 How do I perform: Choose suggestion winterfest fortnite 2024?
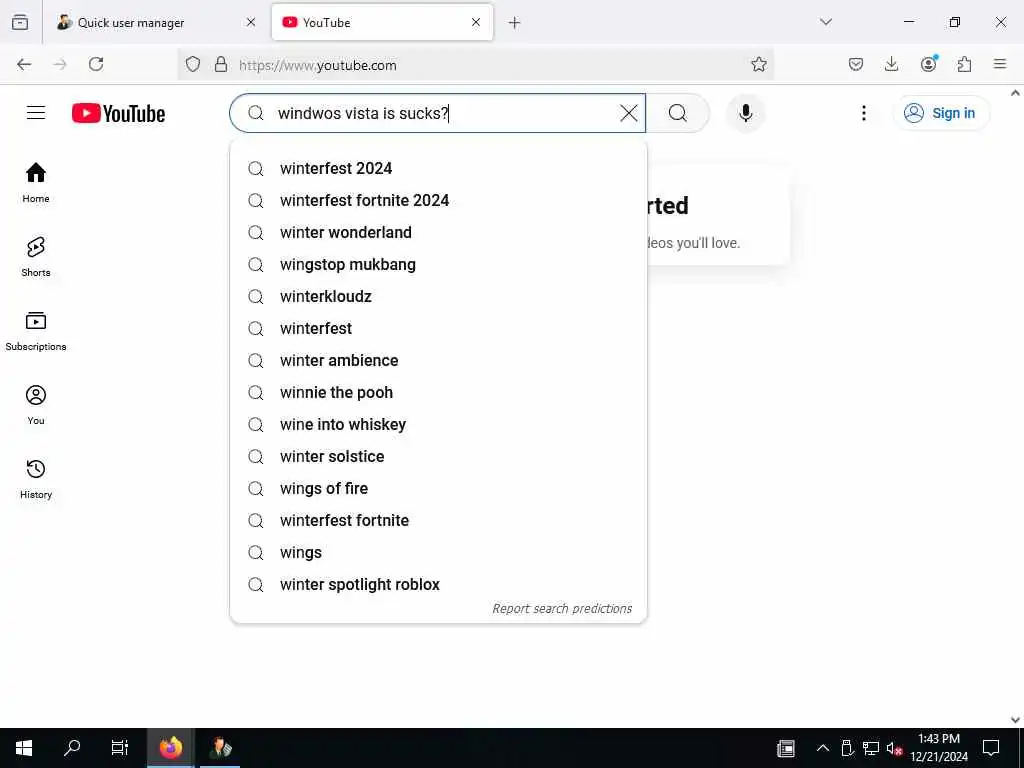coord(438,200)
